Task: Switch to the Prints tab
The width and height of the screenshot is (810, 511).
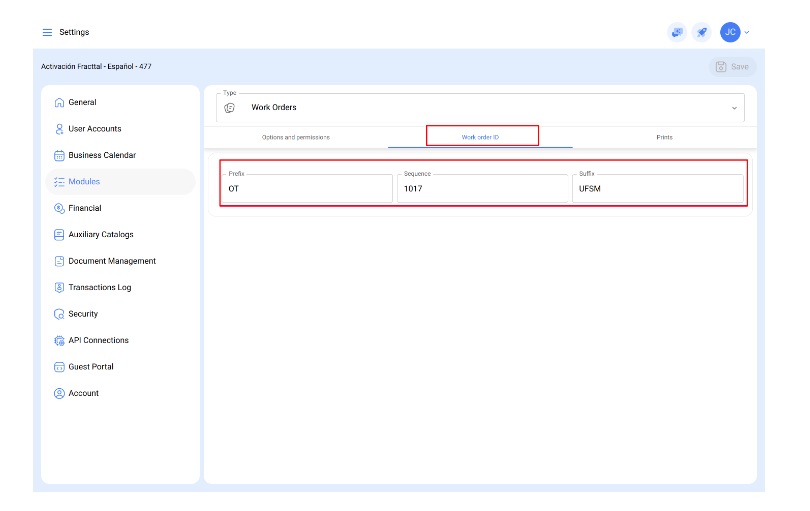Action: pyautogui.click(x=664, y=137)
